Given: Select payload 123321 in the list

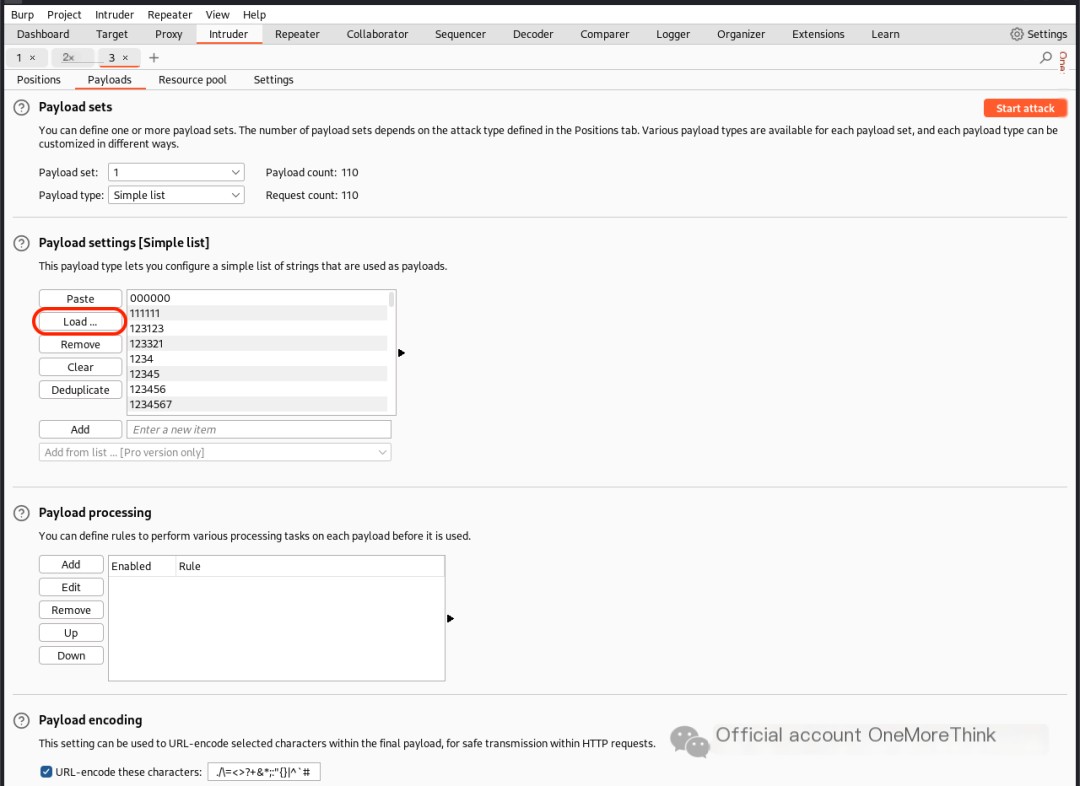Looking at the screenshot, I should pos(258,344).
